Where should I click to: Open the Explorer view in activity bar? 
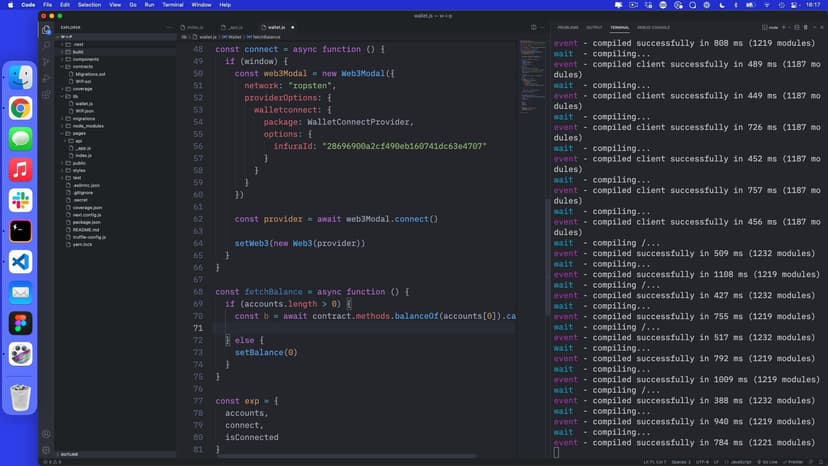pos(46,30)
